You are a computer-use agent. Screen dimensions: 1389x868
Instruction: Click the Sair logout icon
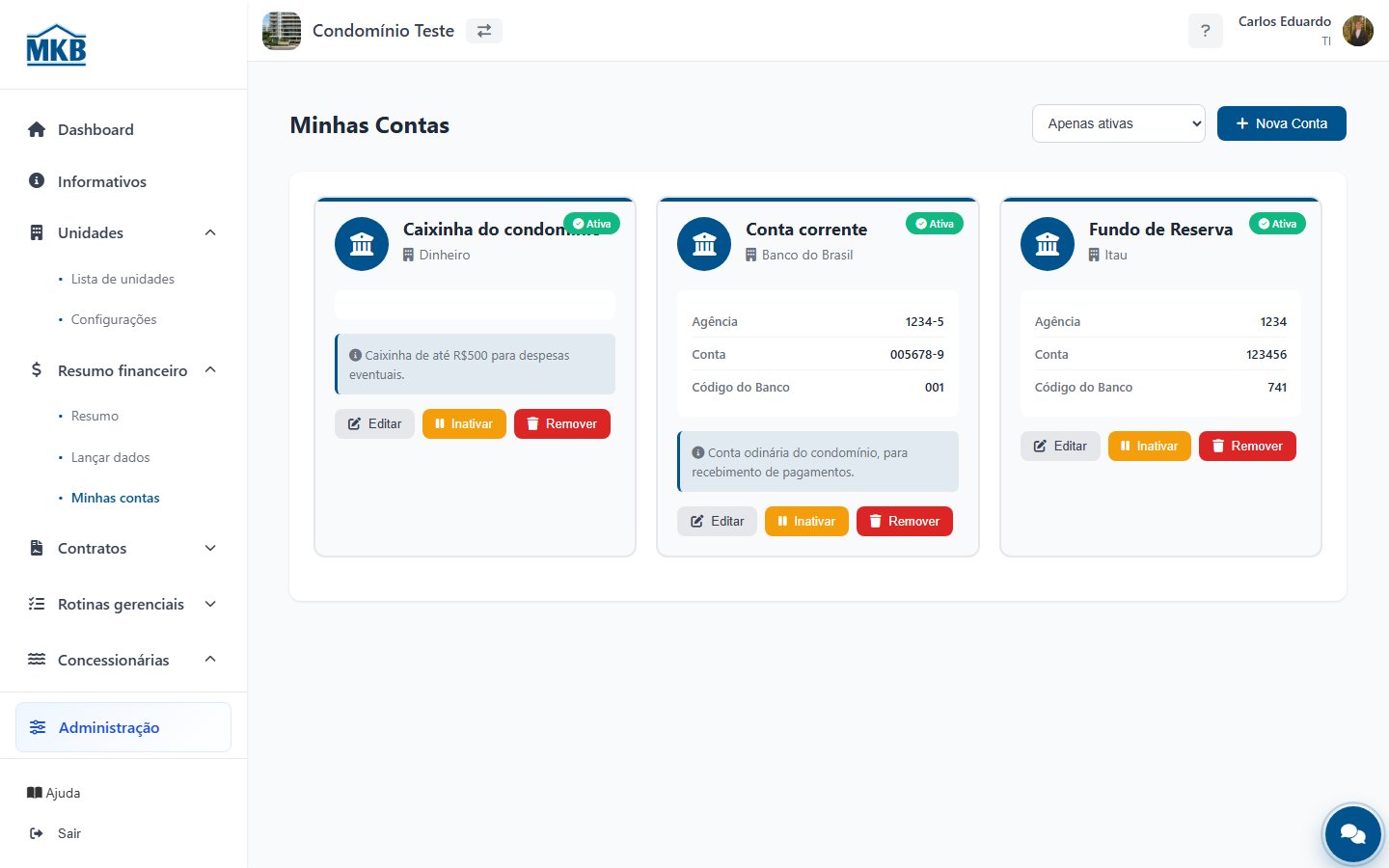pyautogui.click(x=37, y=833)
